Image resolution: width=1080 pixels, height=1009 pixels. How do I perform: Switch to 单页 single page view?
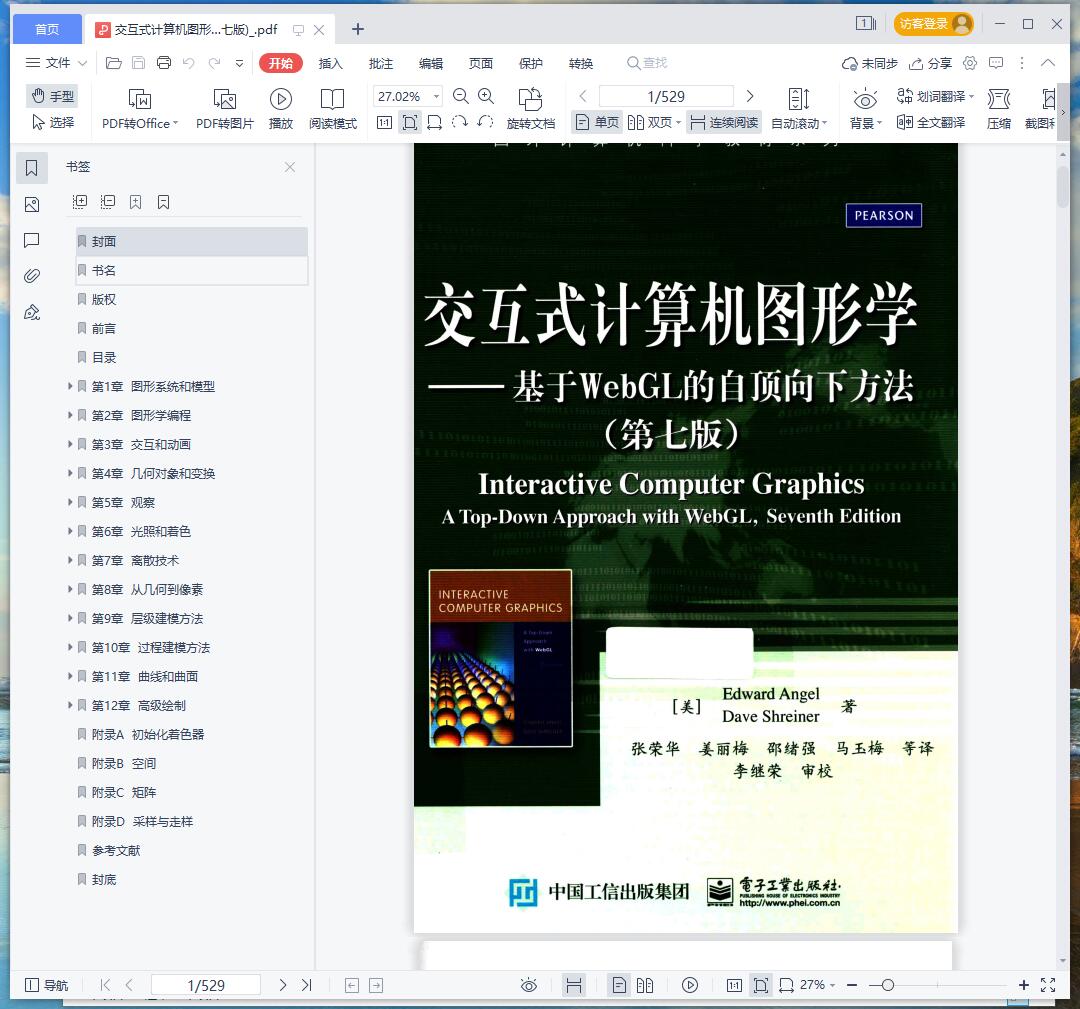click(x=597, y=123)
